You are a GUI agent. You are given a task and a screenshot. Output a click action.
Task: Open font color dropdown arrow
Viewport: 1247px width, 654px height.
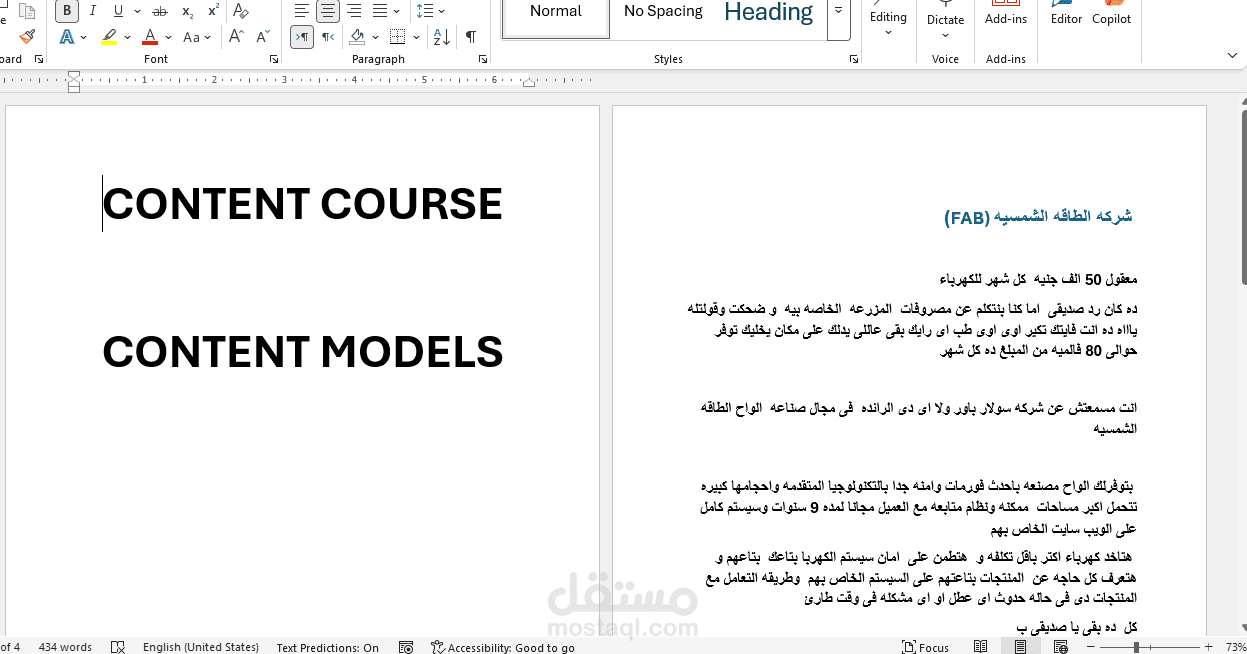click(168, 37)
